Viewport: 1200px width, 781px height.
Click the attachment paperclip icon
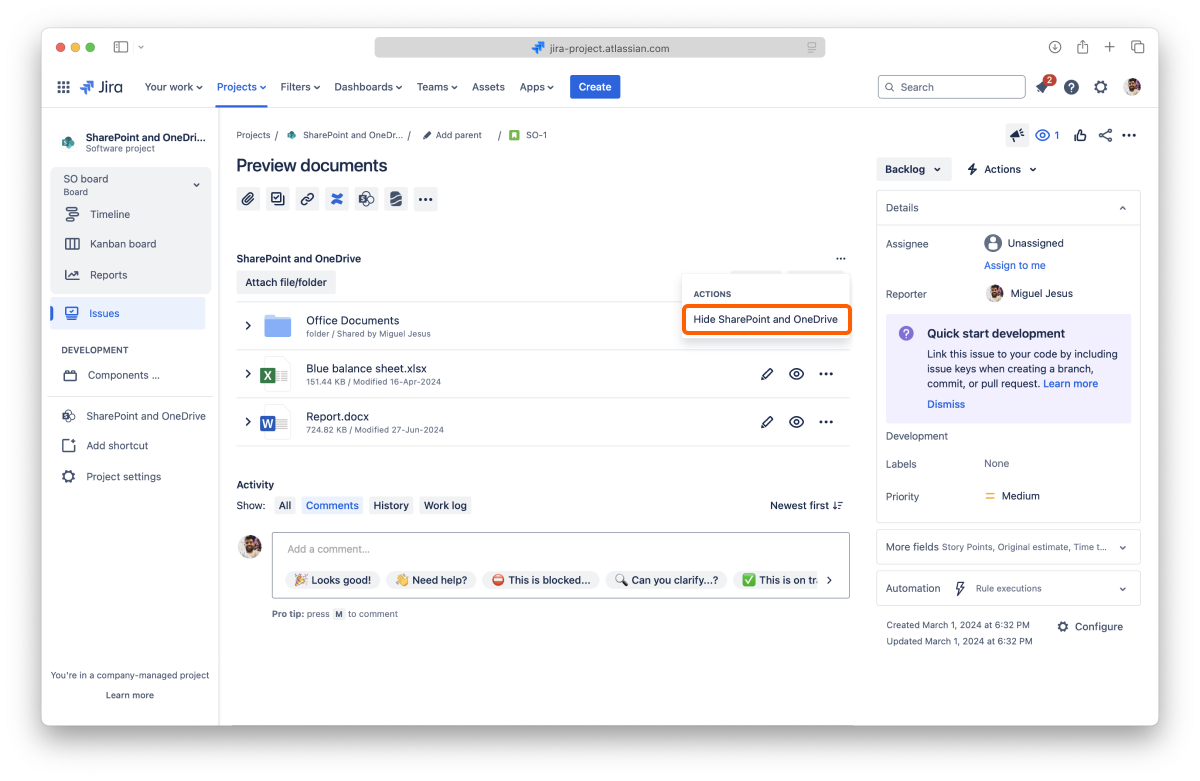248,199
